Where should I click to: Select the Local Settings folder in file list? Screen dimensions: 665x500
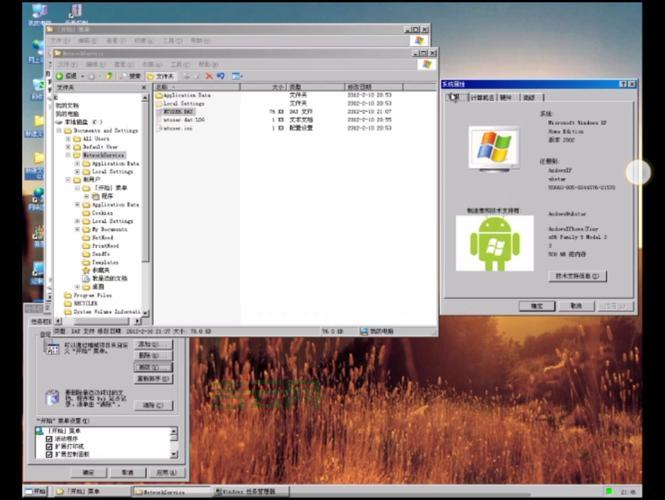click(180, 103)
